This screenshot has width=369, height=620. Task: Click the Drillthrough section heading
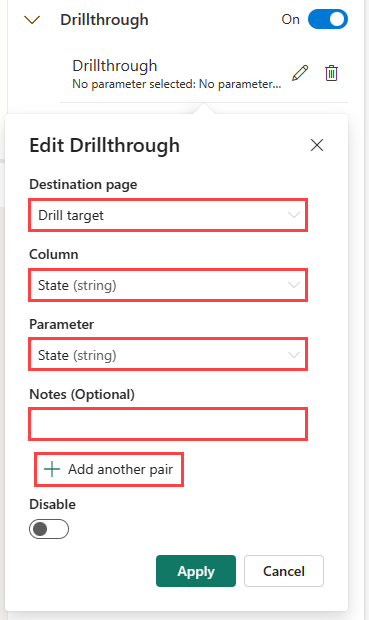(104, 20)
